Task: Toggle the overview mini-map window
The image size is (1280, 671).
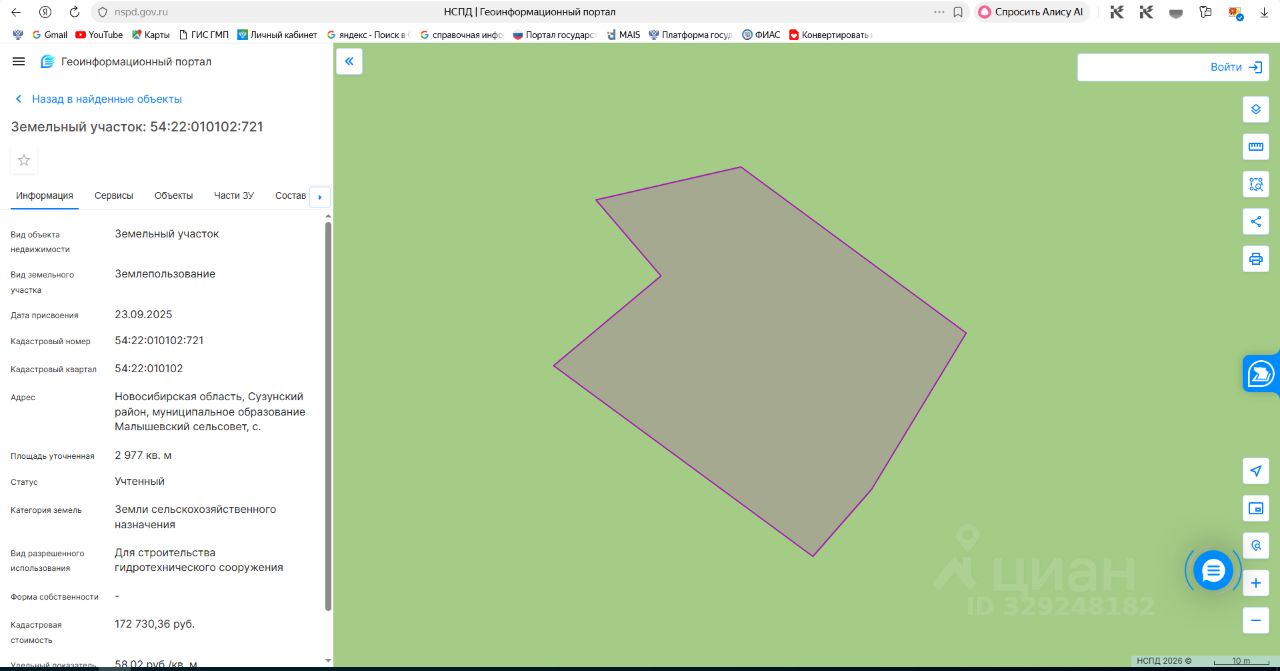Action: click(1256, 508)
